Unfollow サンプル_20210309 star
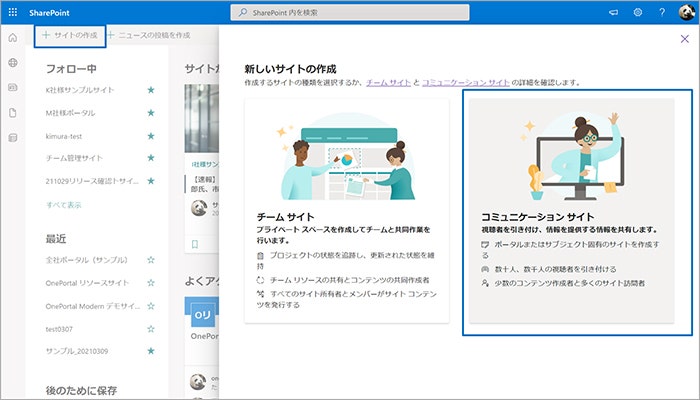700x400 pixels. [x=151, y=351]
